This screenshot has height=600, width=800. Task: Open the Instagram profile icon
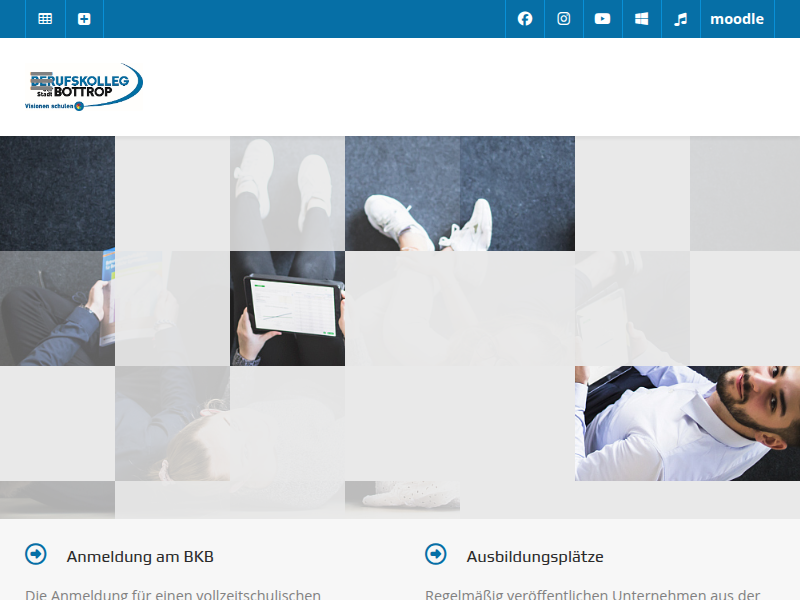(x=564, y=19)
